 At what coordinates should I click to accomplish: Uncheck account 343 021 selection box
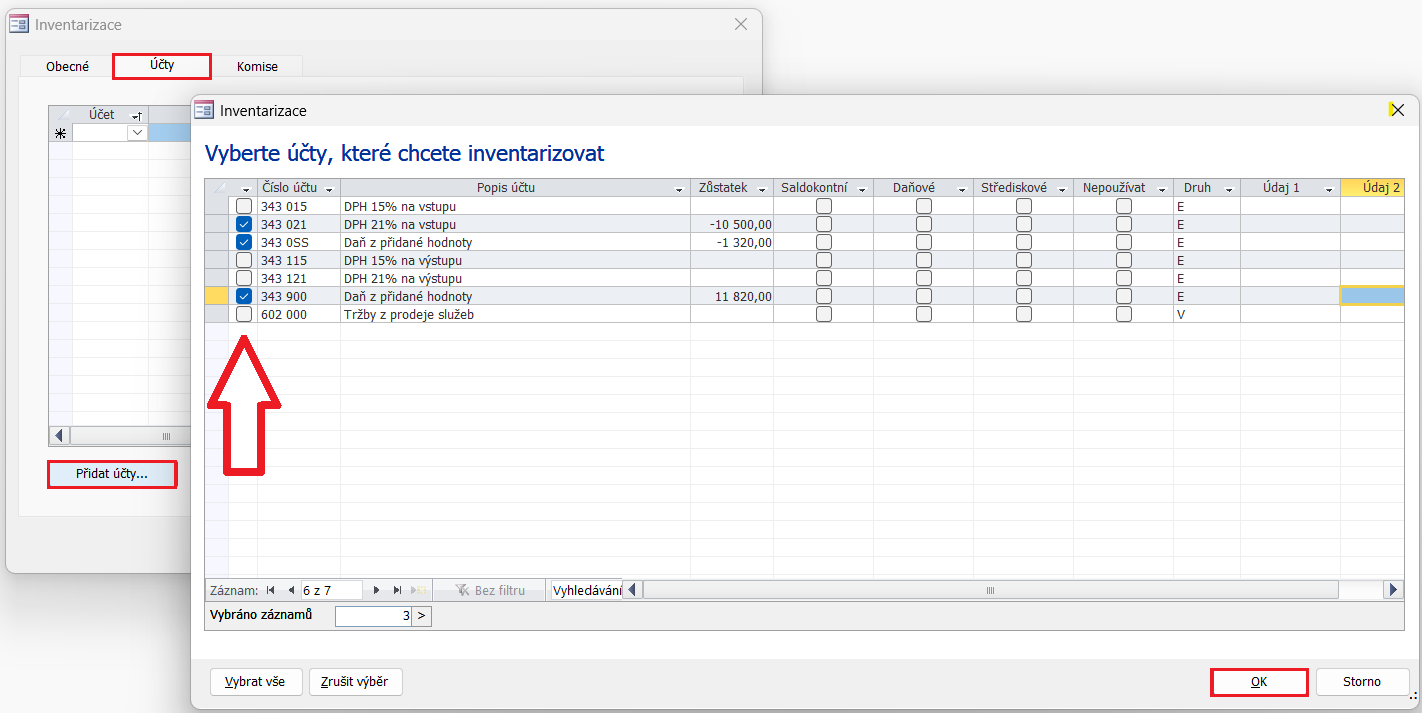tap(244, 224)
